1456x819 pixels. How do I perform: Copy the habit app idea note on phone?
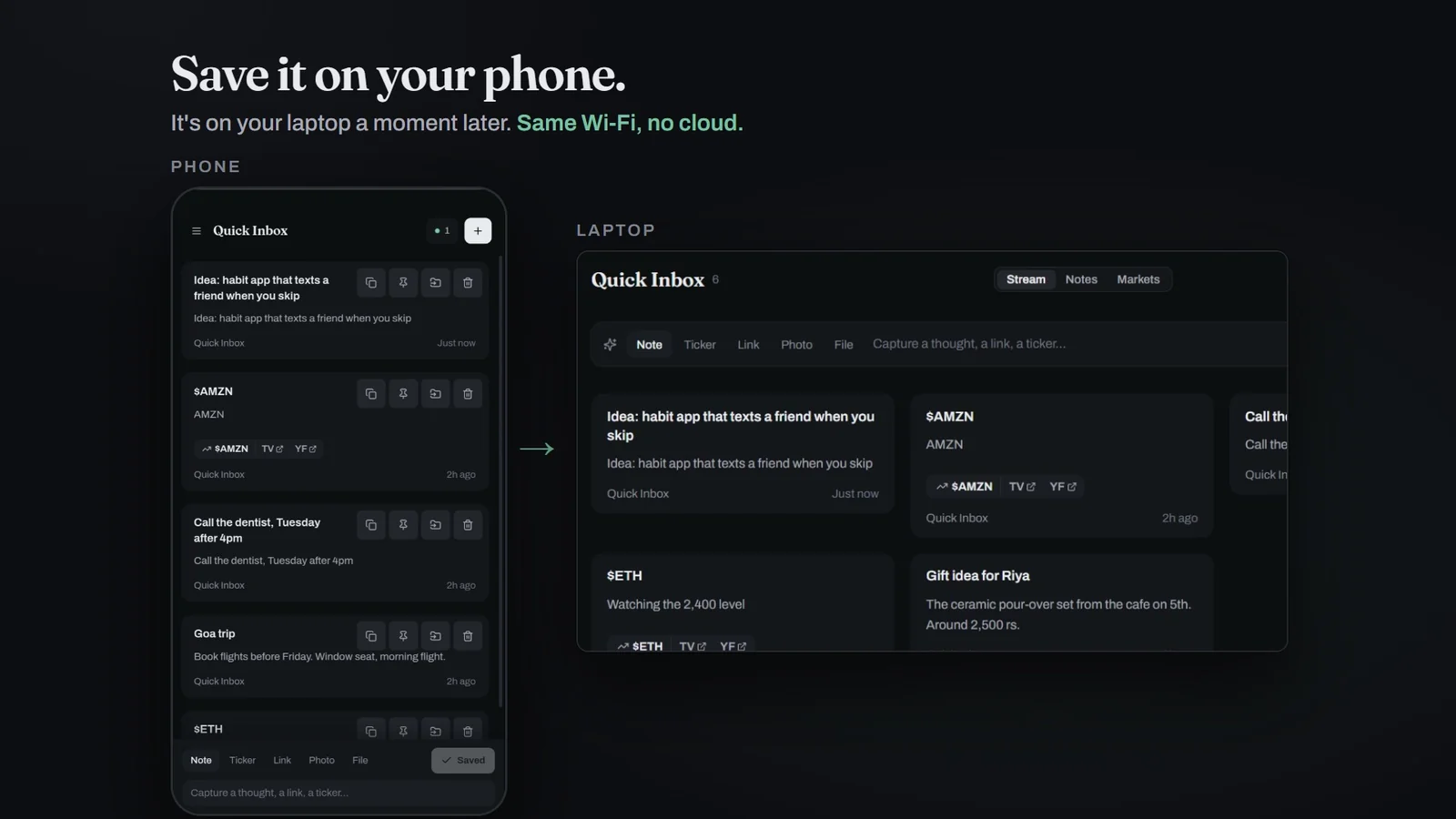point(371,283)
